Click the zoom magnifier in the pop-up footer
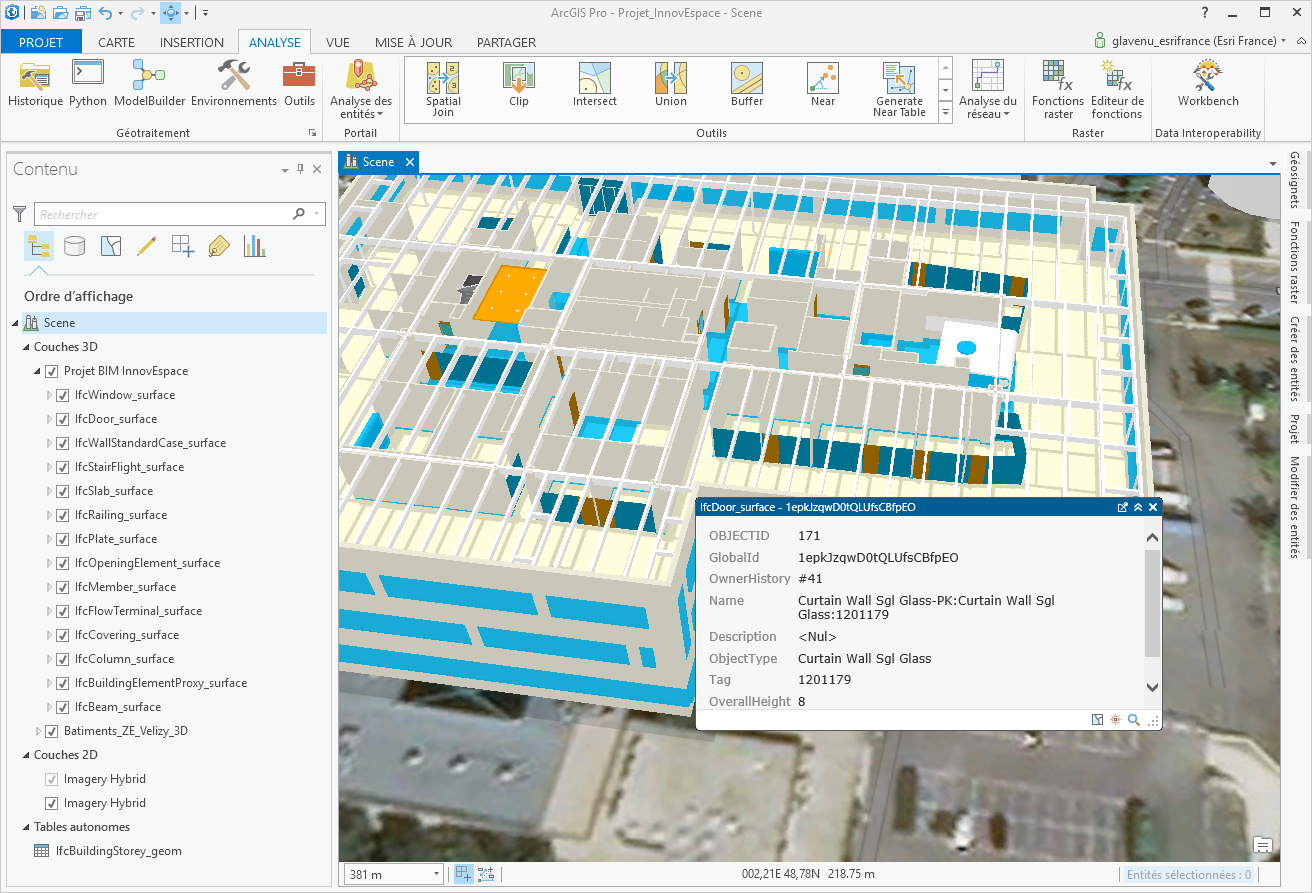The image size is (1312, 893). point(1134,720)
